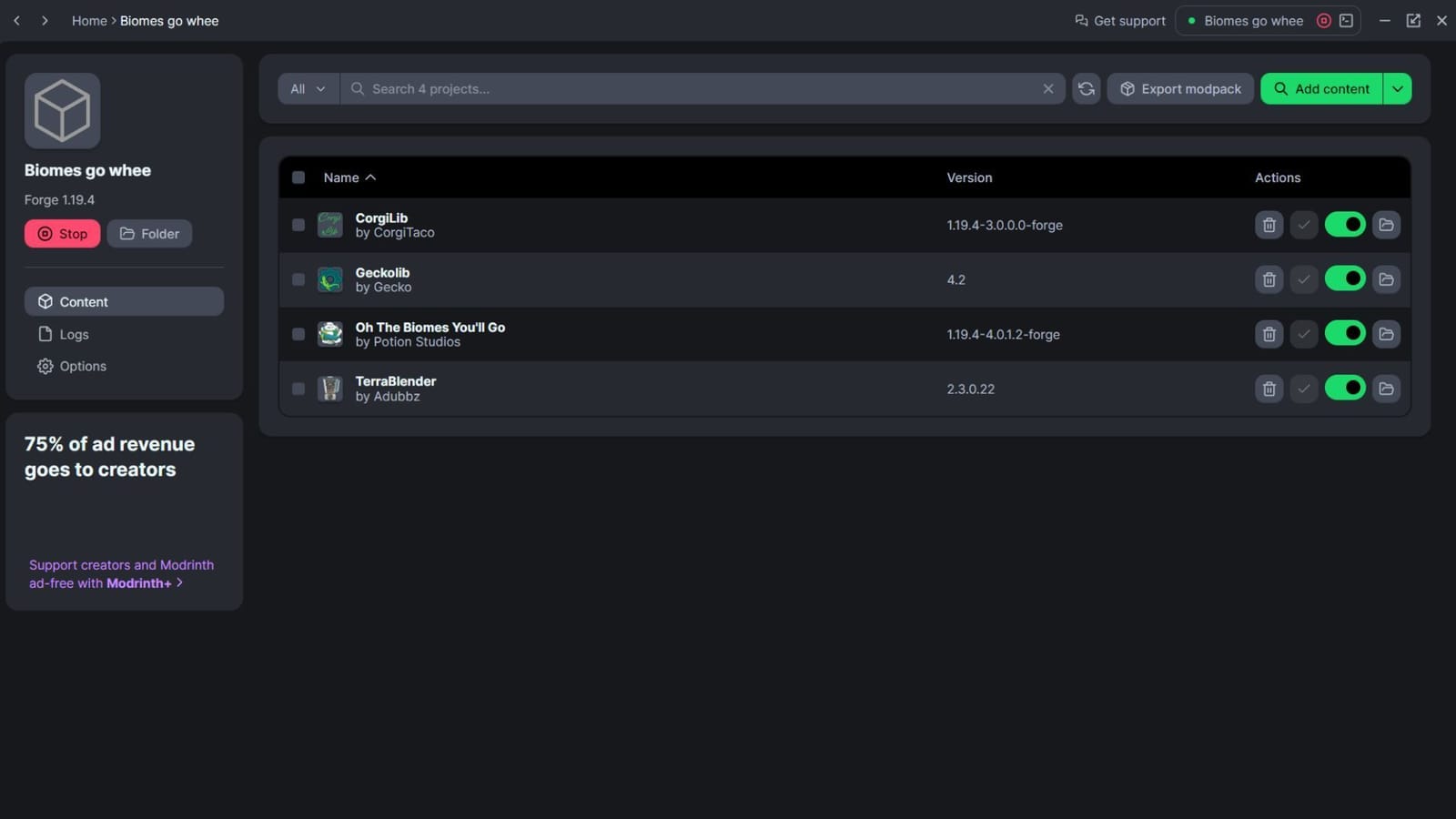Type in the Search 4 projects field
Screen dimensions: 1456x819
(692, 89)
